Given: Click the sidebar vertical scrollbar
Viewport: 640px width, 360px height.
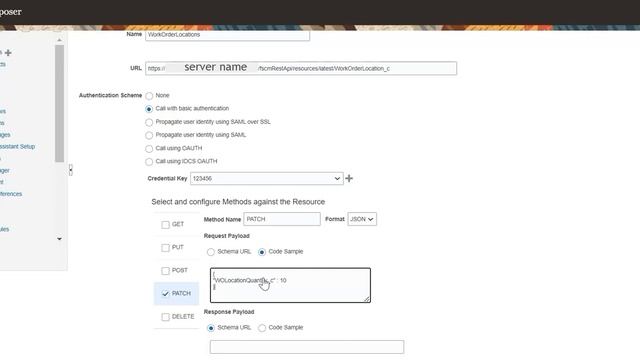Looking at the screenshot, I should [60, 103].
